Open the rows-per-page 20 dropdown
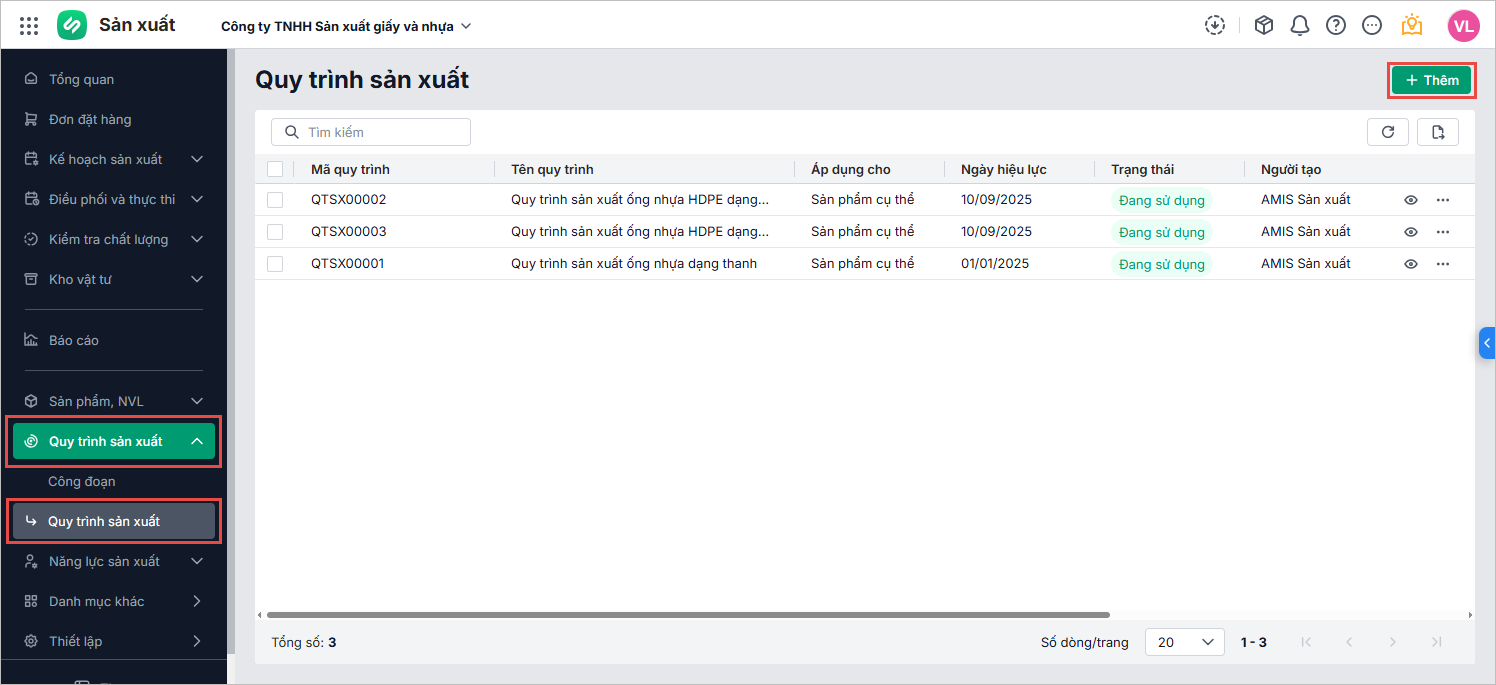1496x685 pixels. pos(1185,642)
